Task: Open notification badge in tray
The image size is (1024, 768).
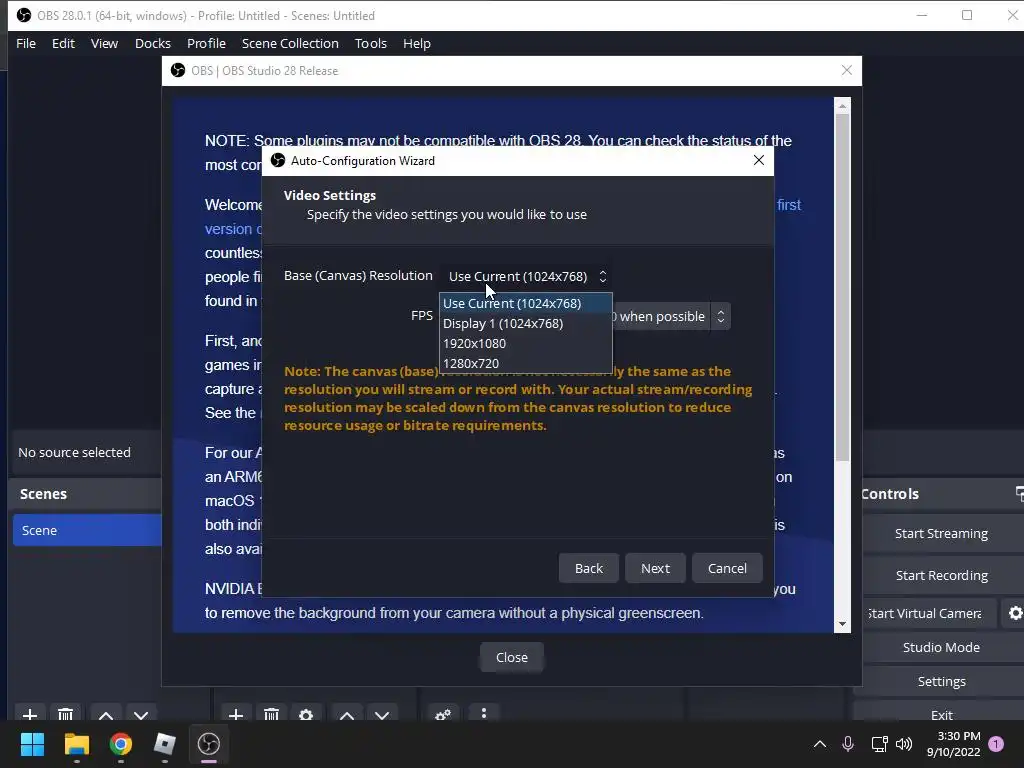Action: (x=996, y=744)
